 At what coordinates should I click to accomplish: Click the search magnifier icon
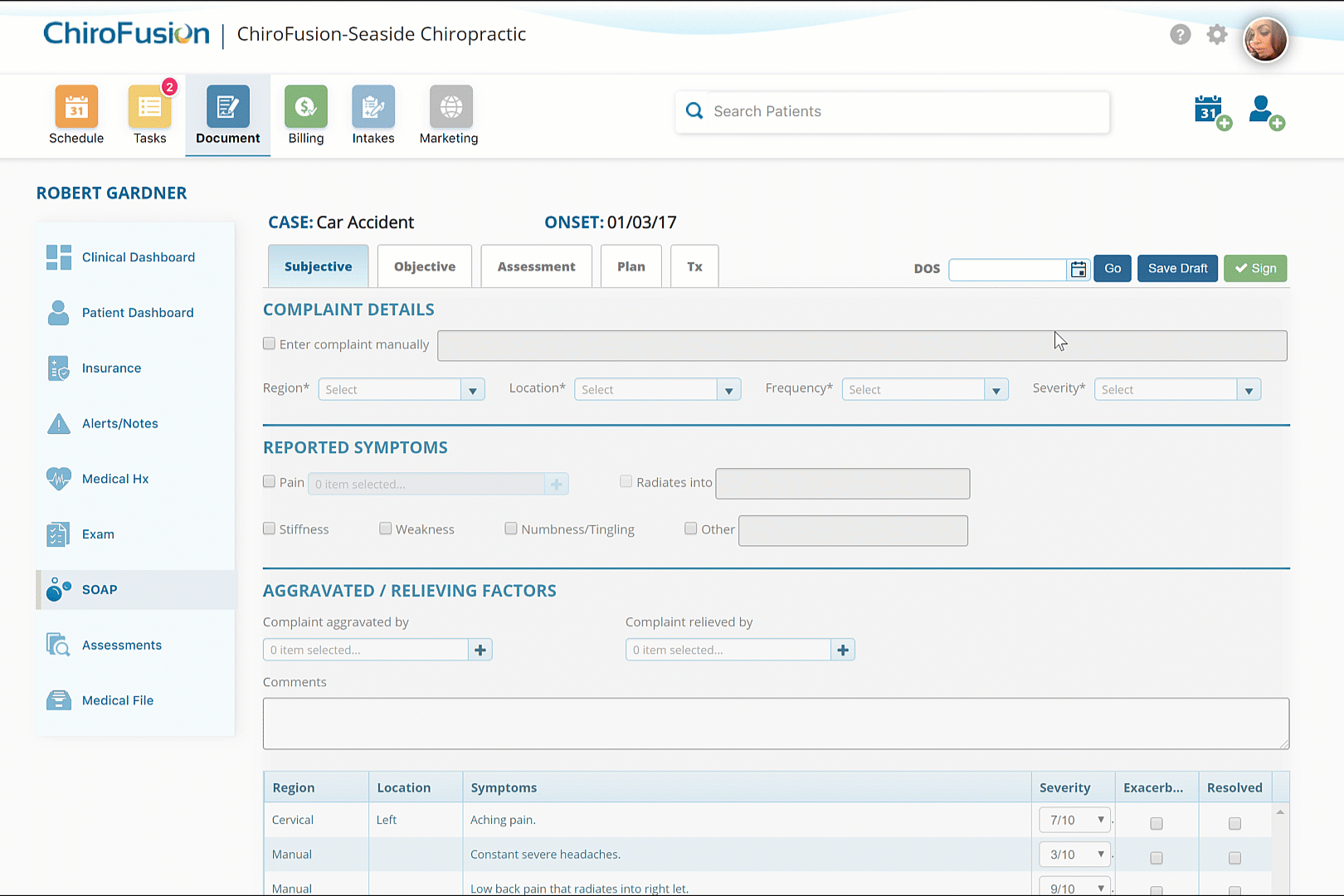(694, 111)
